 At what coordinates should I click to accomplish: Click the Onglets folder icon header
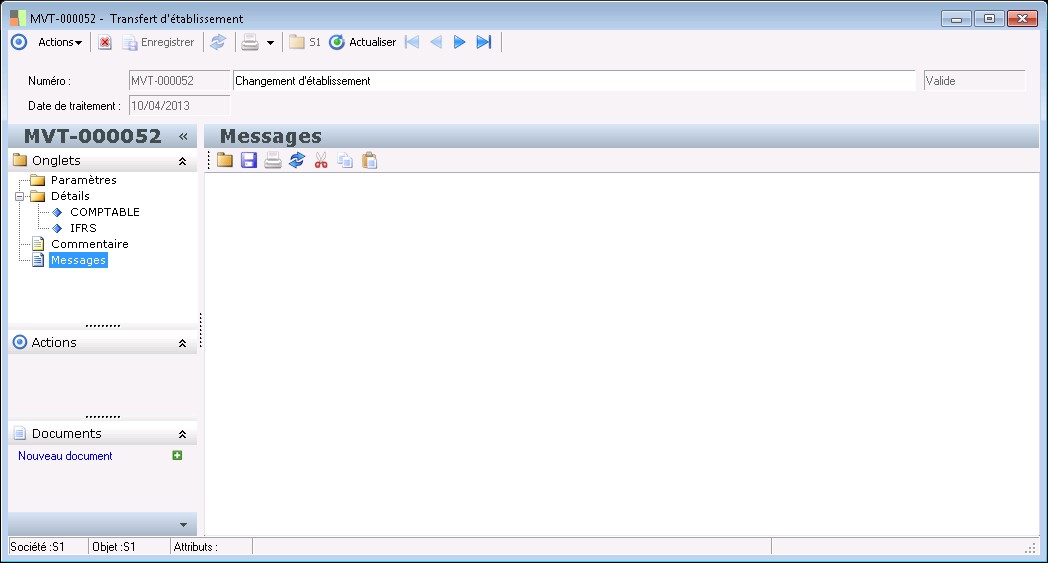(x=20, y=160)
